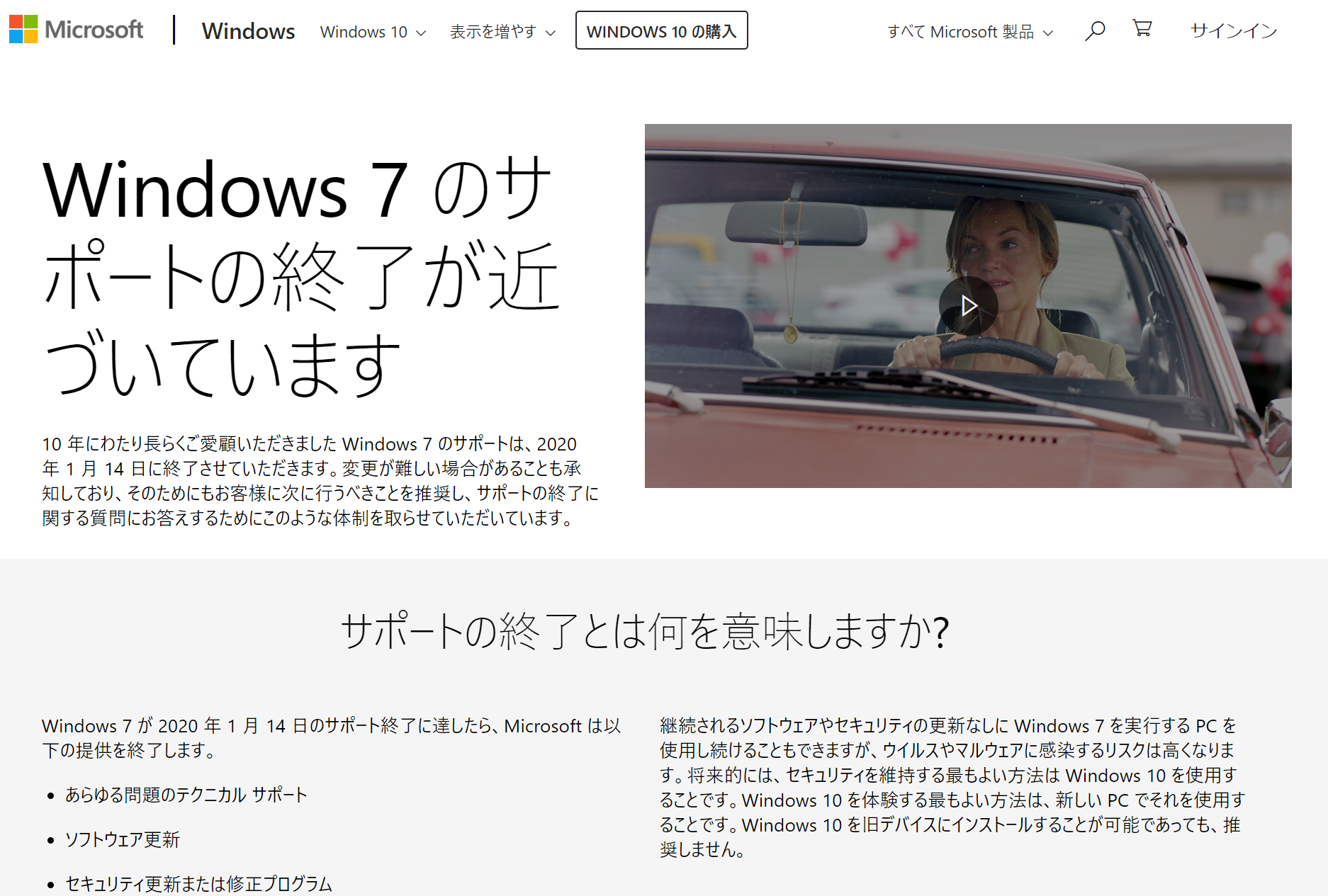Expand the 表示を増やす dropdown
Viewport: 1328px width, 896px height.
point(502,32)
